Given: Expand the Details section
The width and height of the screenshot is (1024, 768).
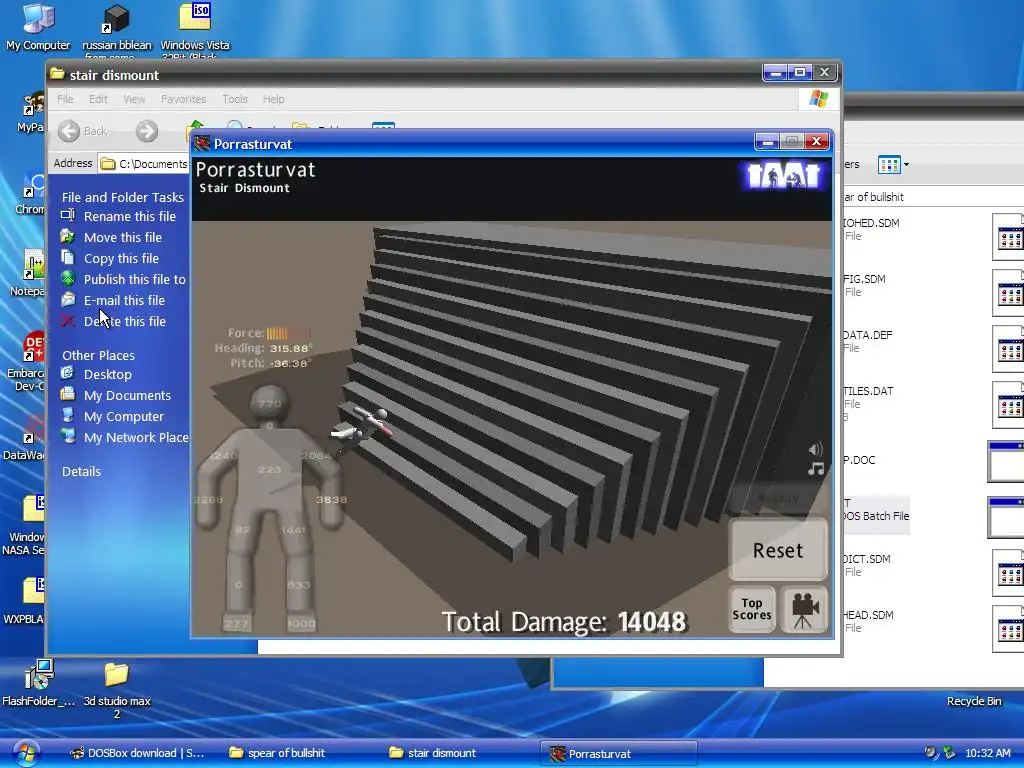Looking at the screenshot, I should (82, 472).
